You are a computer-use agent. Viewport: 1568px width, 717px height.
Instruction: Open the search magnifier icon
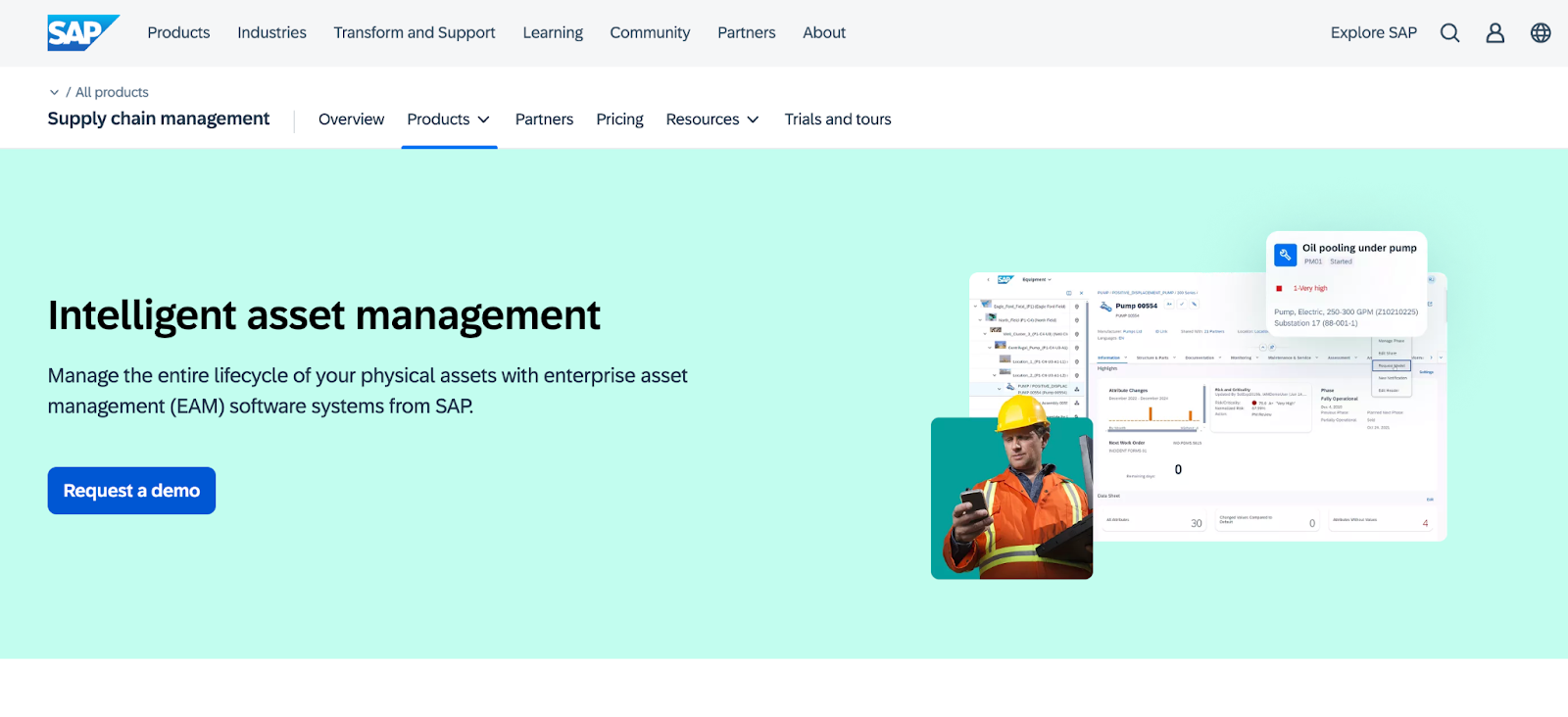coord(1449,33)
